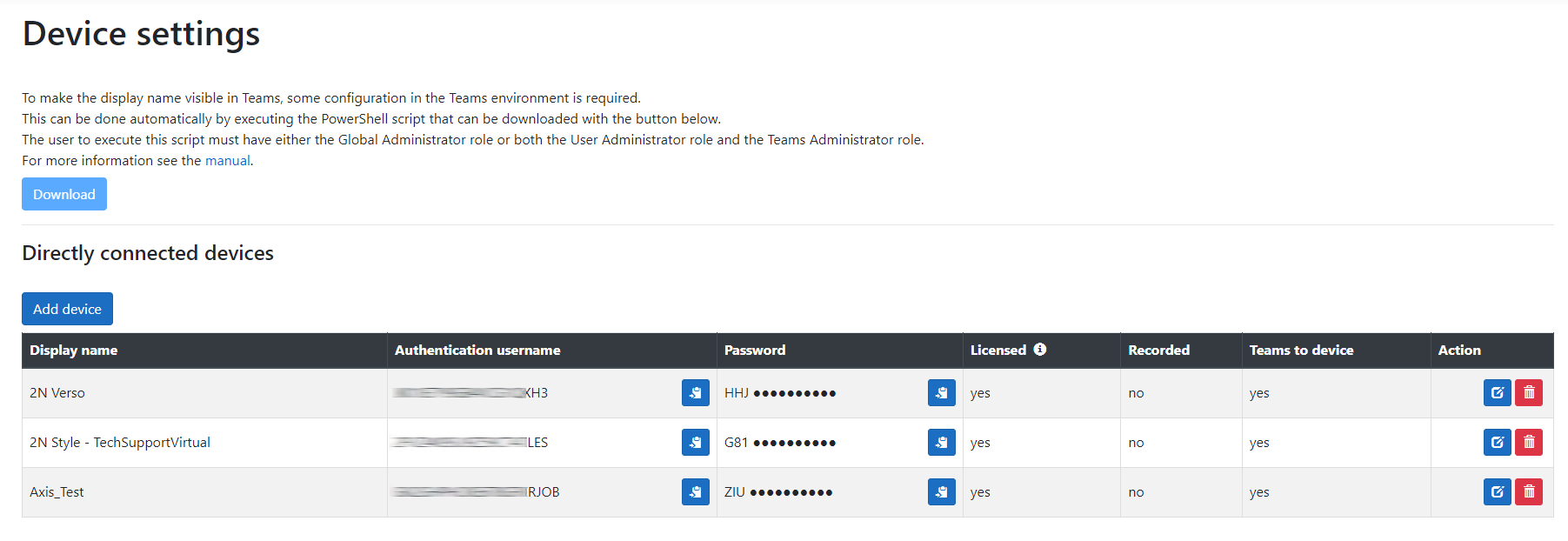
Task: Edit the 2N Verso device
Action: [1497, 393]
